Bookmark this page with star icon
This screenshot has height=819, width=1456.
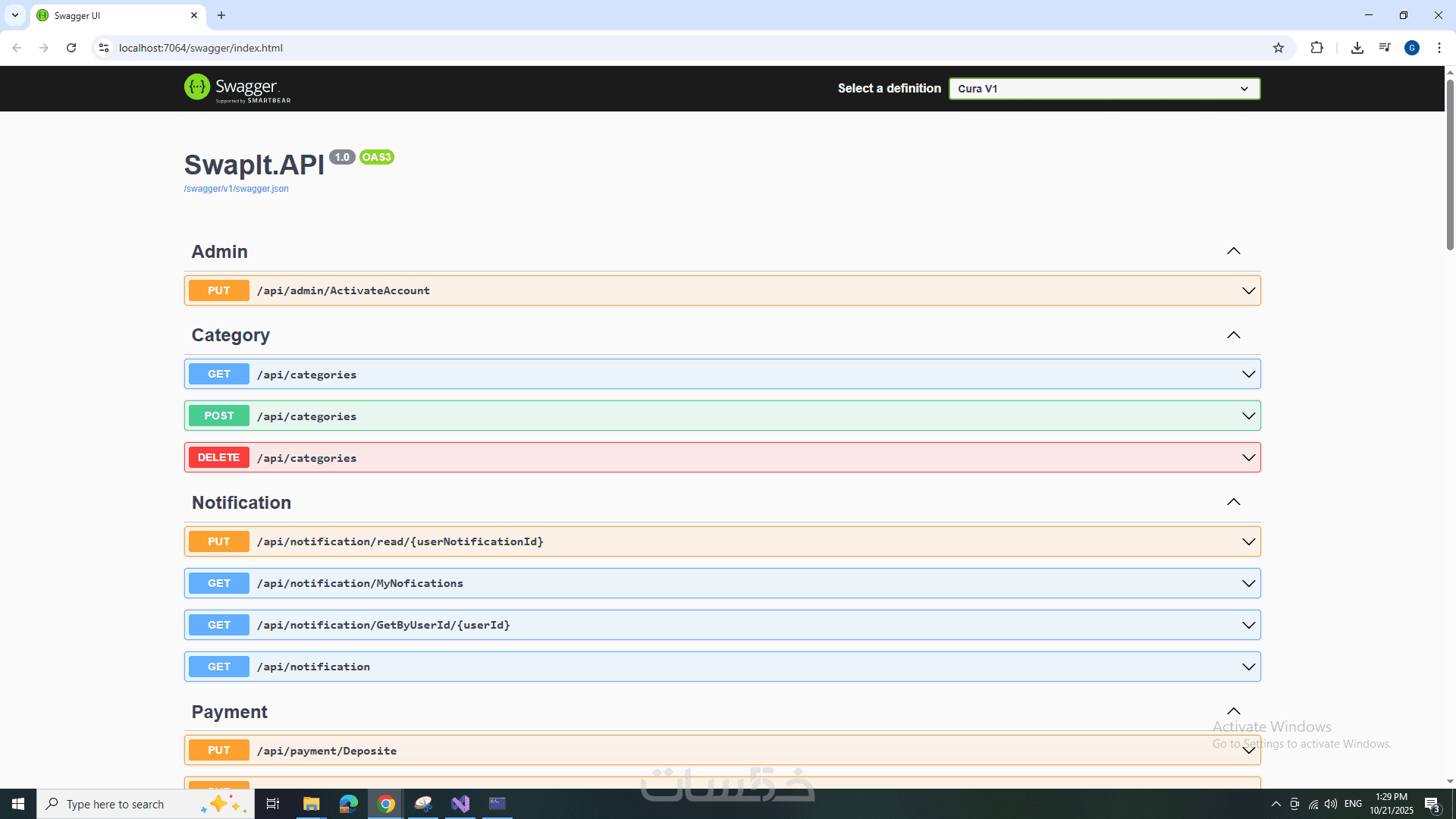coord(1279,48)
